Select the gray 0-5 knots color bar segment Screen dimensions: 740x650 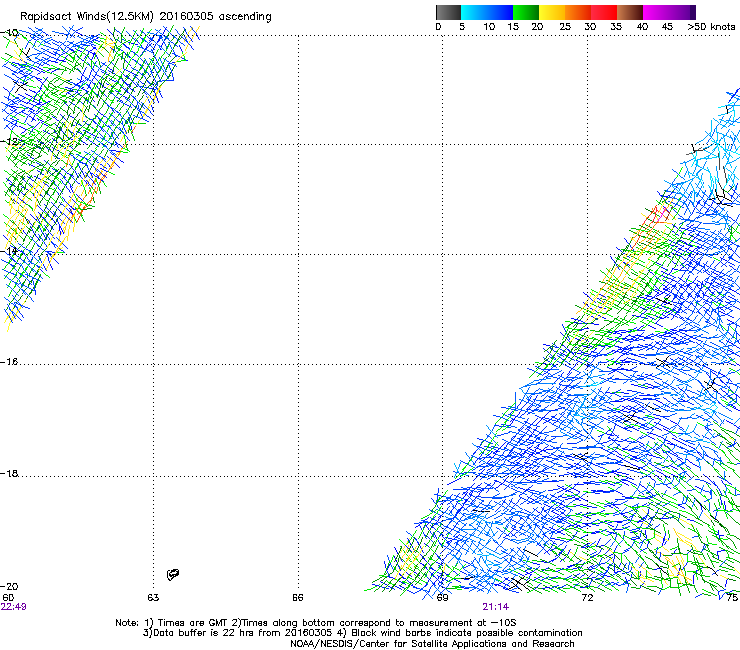pyautogui.click(x=448, y=12)
